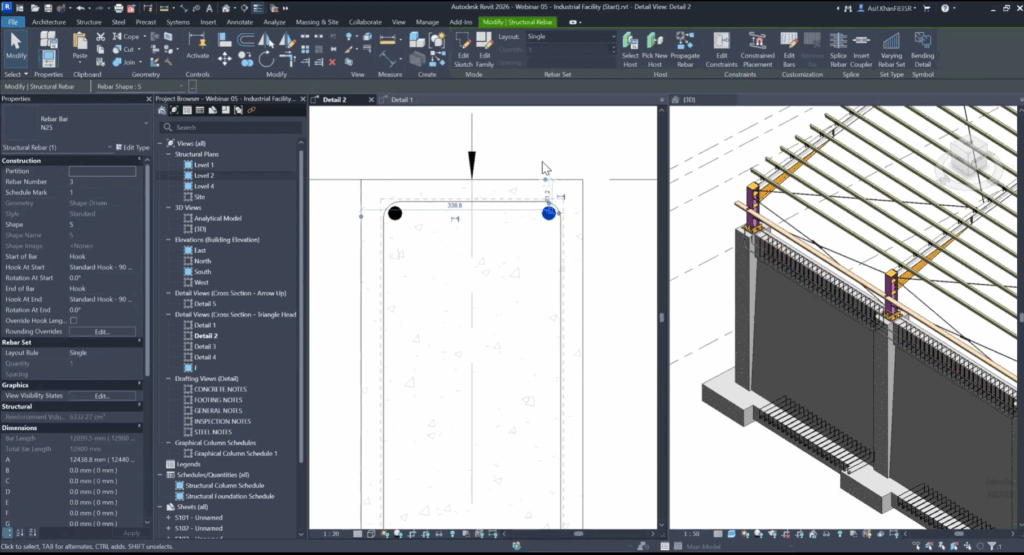Select Mirror Pick Axis tool
The width and height of the screenshot is (1024, 555).
click(266, 40)
